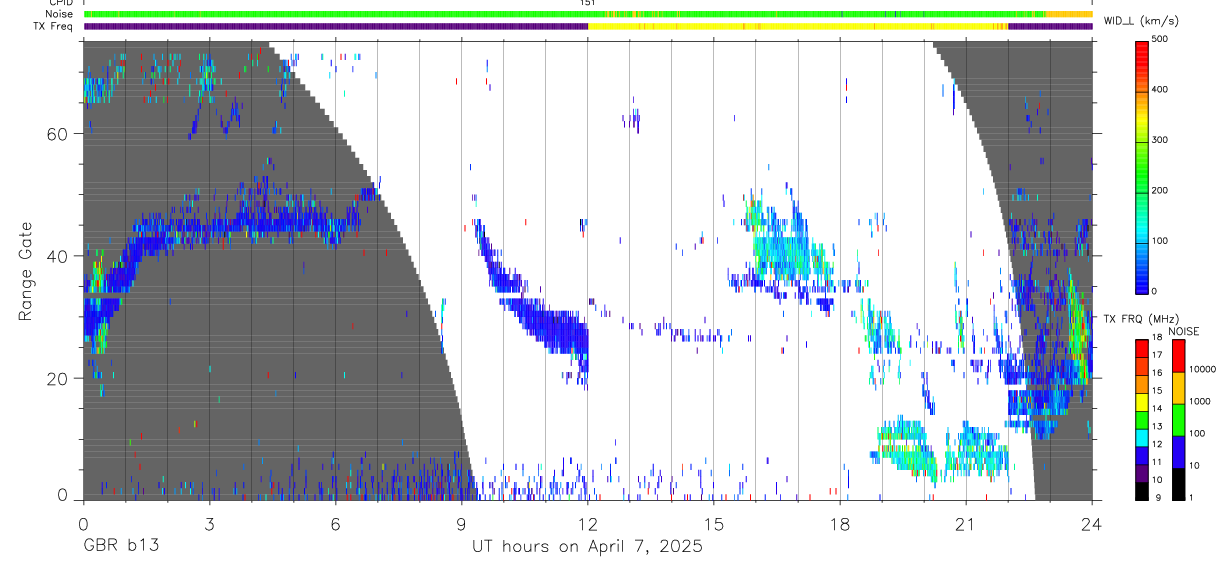
Task: Click the 'Noise' row label at top left
Action: click(x=59, y=14)
